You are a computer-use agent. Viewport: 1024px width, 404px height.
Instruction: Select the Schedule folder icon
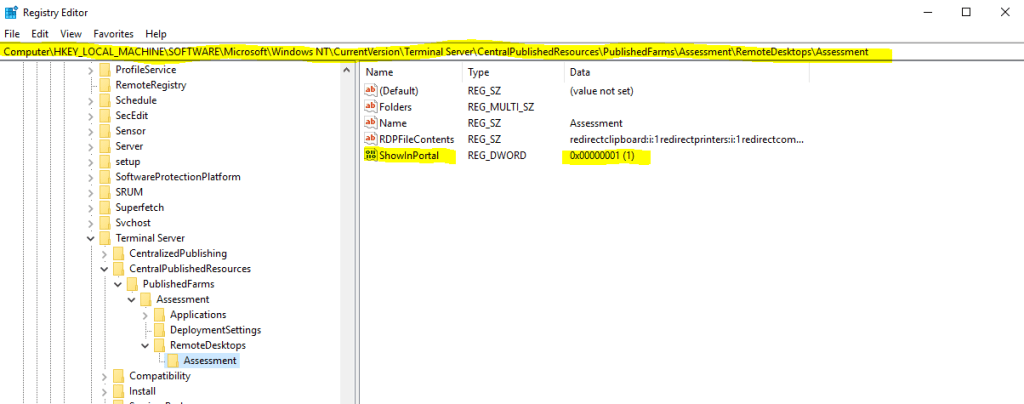[x=104, y=101]
